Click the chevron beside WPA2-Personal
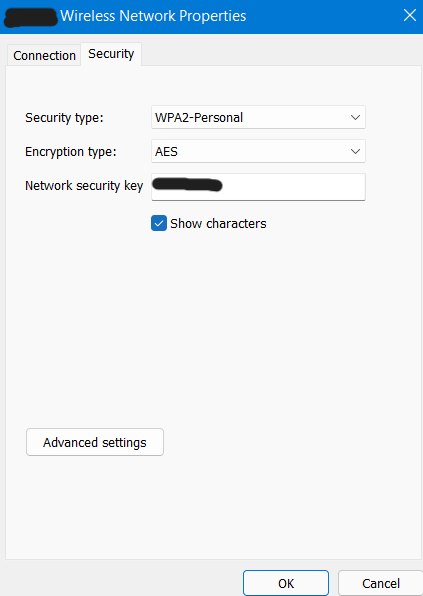This screenshot has height=596, width=423. point(355,117)
